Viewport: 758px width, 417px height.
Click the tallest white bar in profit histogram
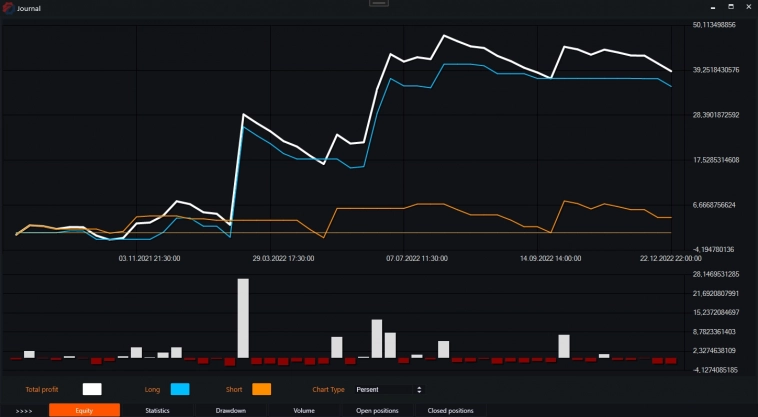(243, 318)
